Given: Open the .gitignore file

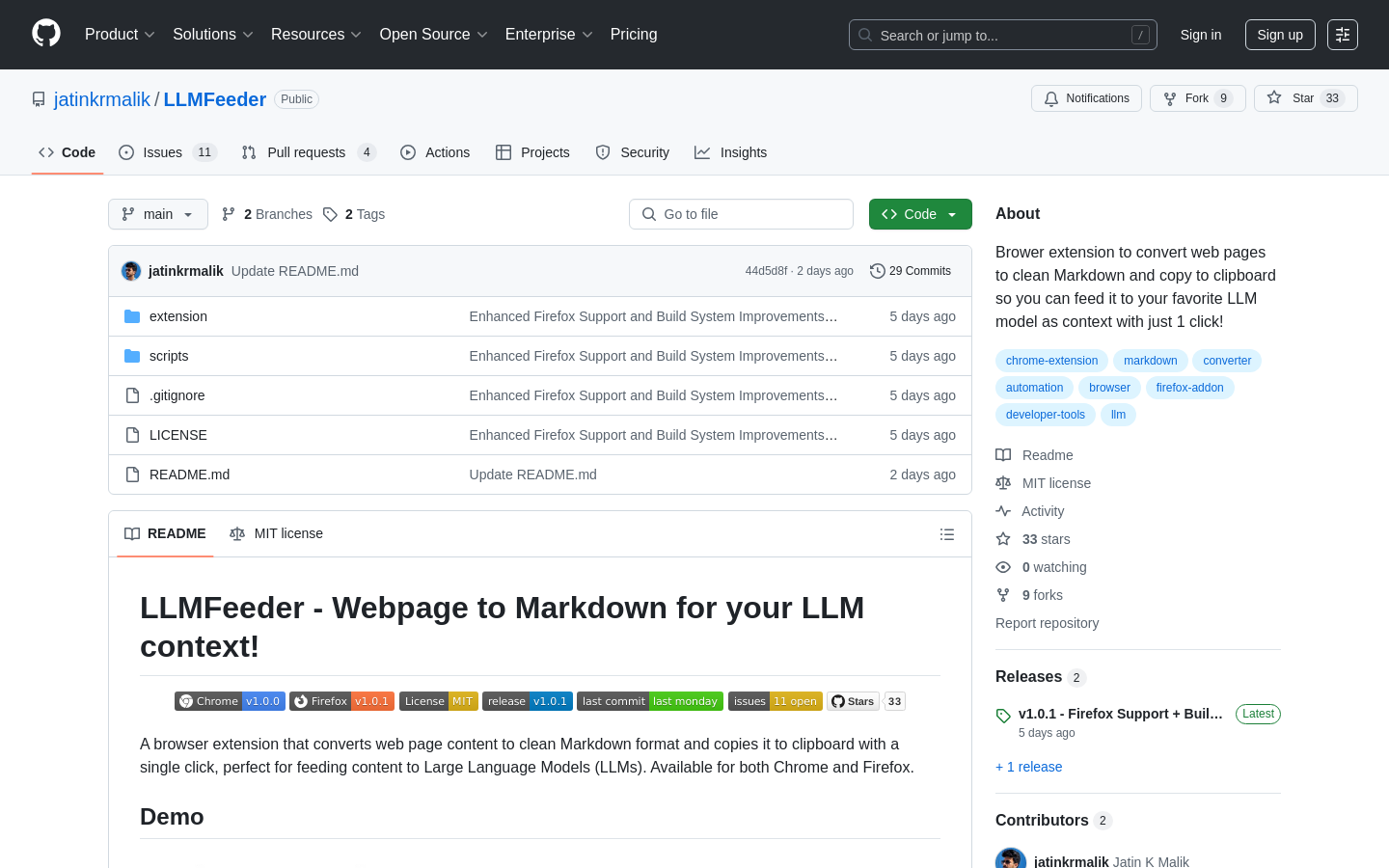Looking at the screenshot, I should pyautogui.click(x=177, y=395).
